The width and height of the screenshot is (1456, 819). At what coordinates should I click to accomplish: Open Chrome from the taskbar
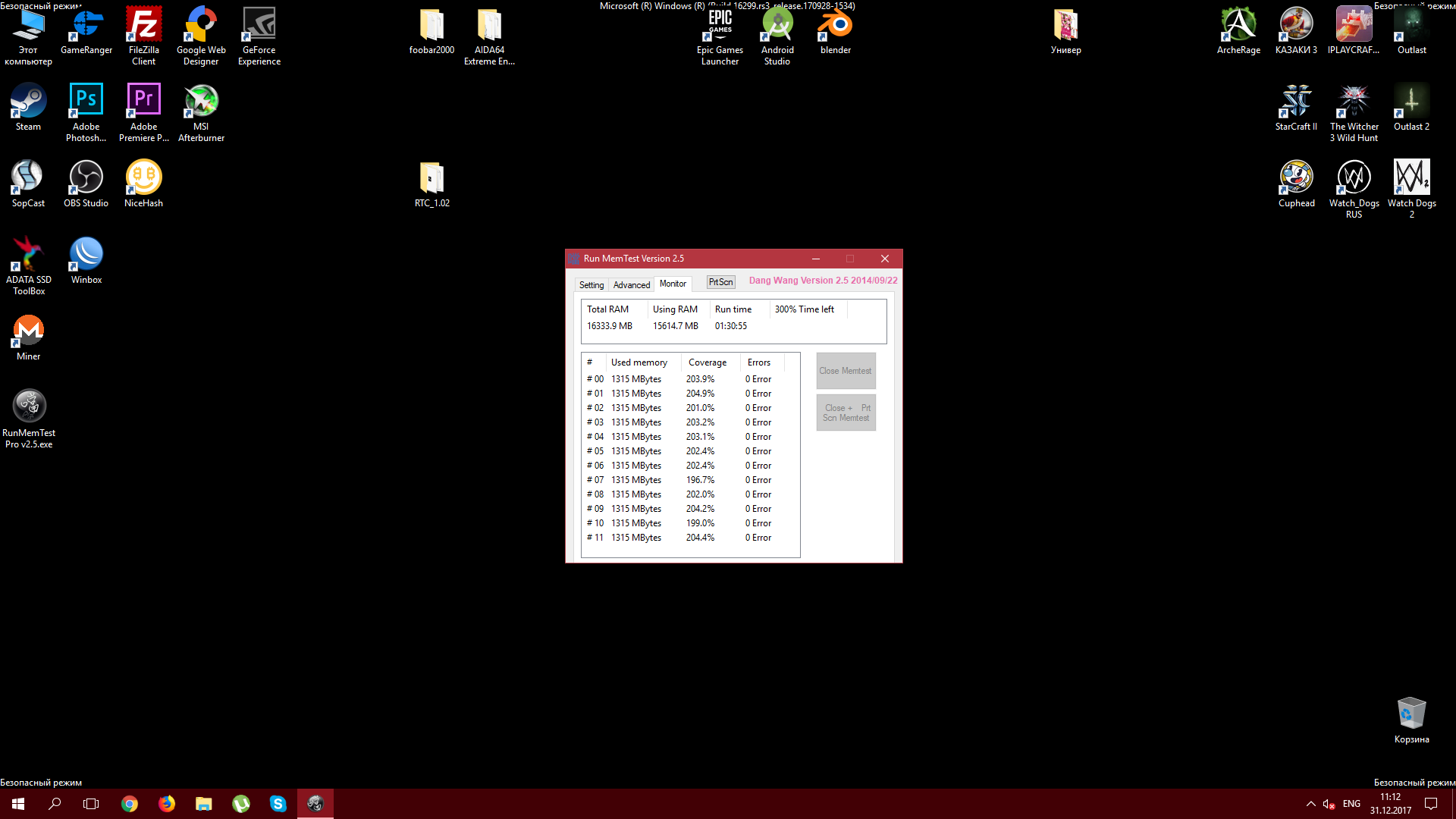[130, 804]
